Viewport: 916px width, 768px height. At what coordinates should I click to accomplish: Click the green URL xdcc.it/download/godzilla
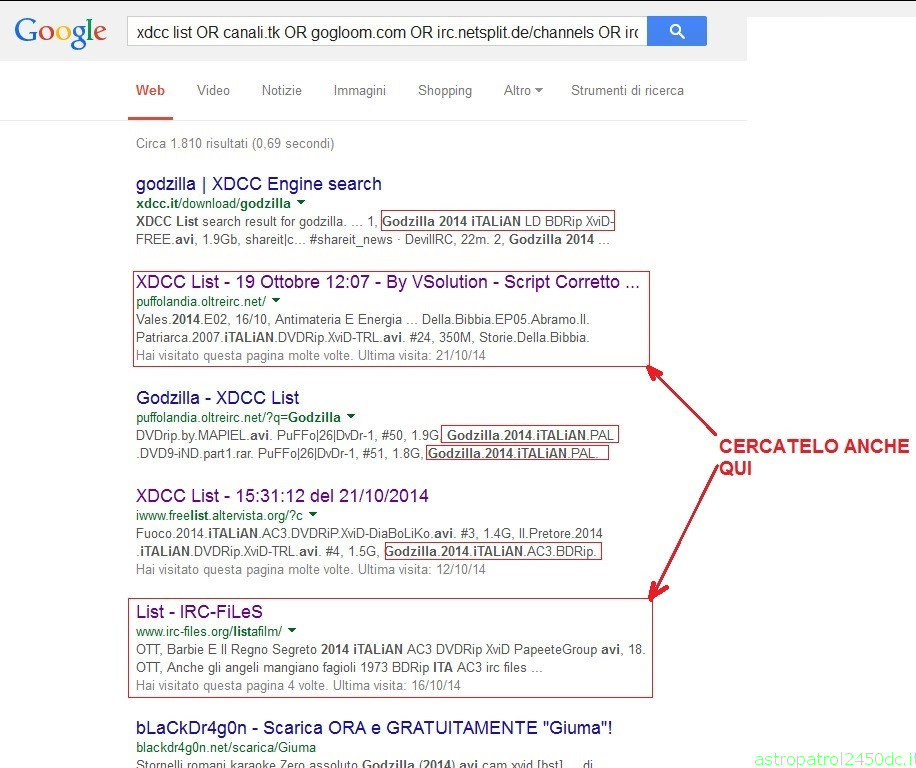point(213,203)
